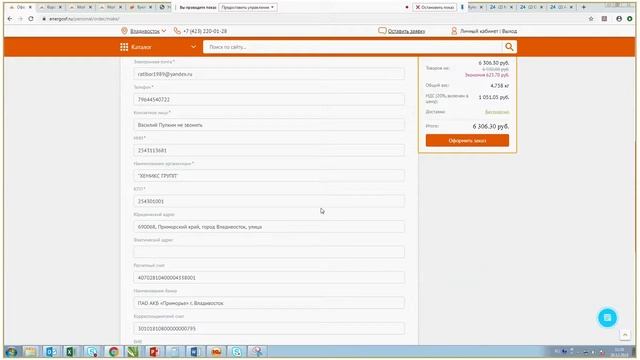Click the total weight value 4.738 кг
Viewport: 640px width, 360px height.
500,86
